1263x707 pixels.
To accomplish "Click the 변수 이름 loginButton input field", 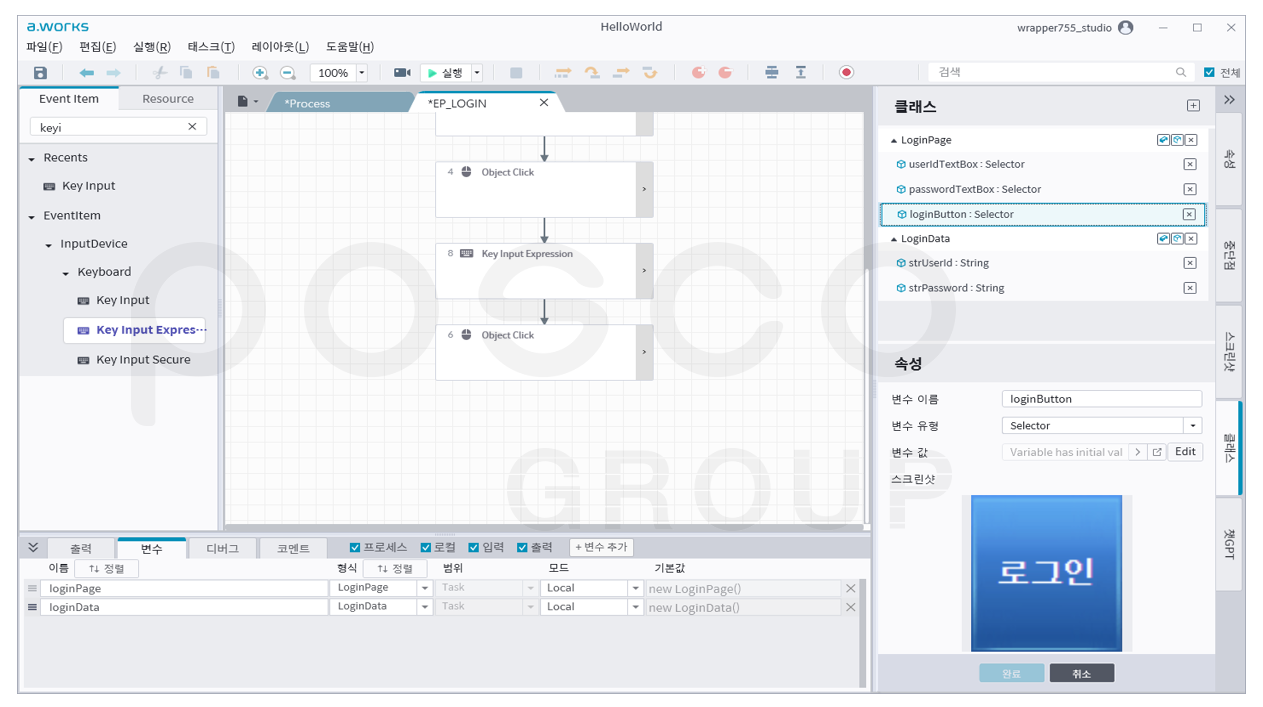I will click(1102, 399).
